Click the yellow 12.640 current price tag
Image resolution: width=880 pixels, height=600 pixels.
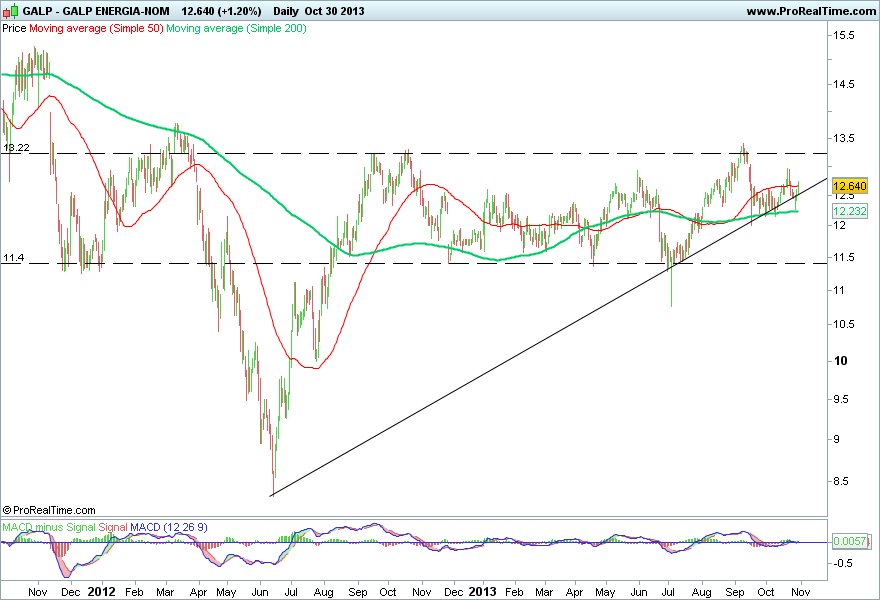850,186
